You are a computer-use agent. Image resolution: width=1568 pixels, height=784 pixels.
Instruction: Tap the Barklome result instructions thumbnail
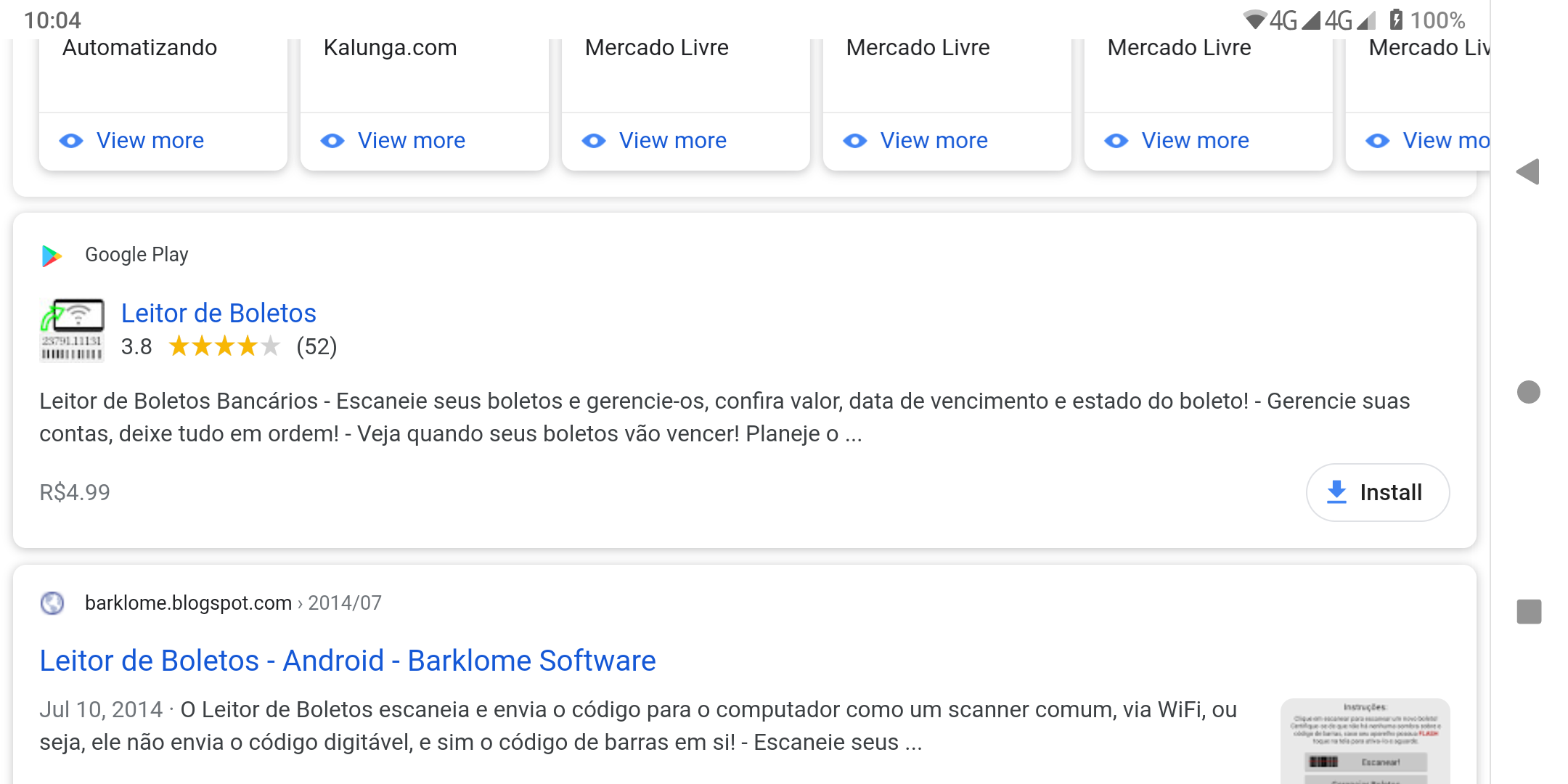coord(1365,740)
